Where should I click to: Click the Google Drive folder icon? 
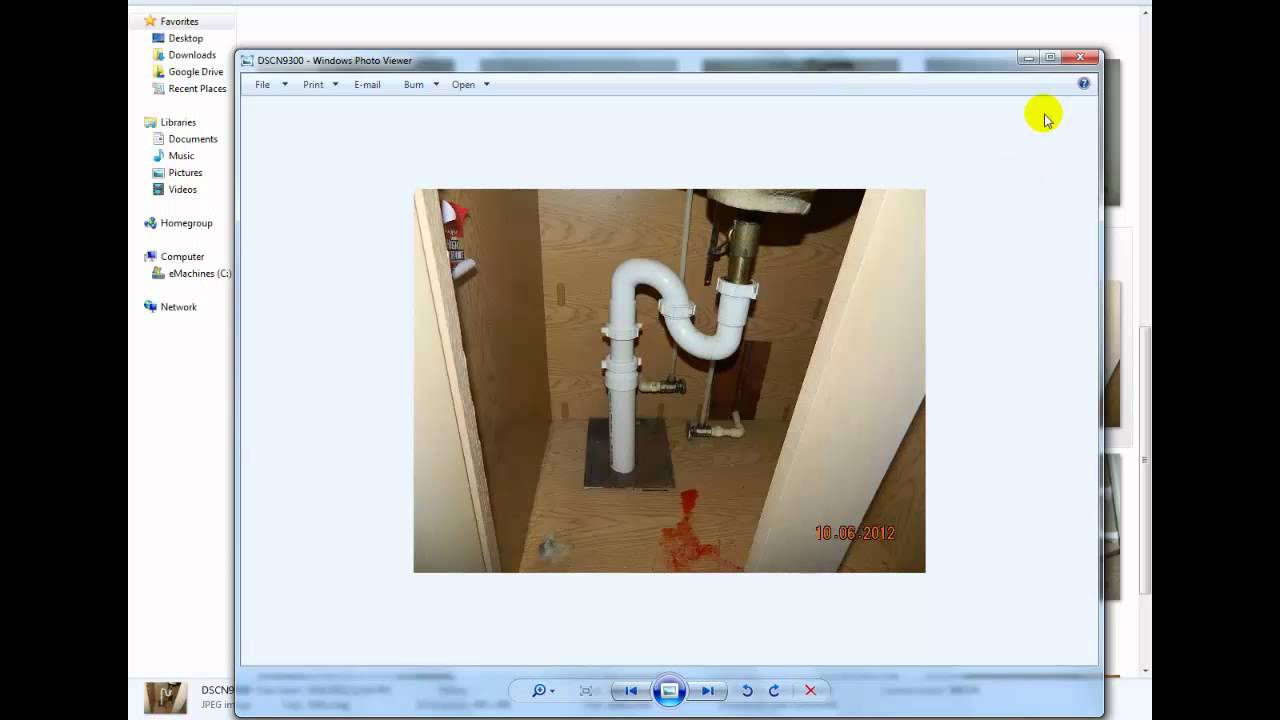pos(158,72)
